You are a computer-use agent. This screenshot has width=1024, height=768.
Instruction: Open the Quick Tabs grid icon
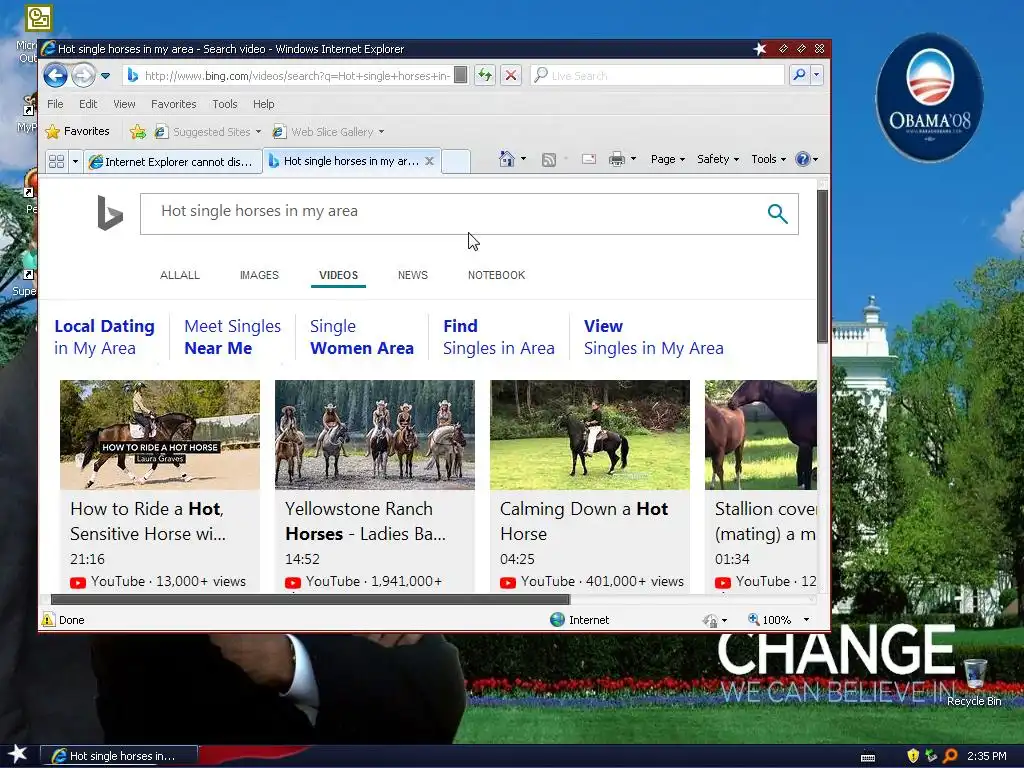[x=57, y=161]
